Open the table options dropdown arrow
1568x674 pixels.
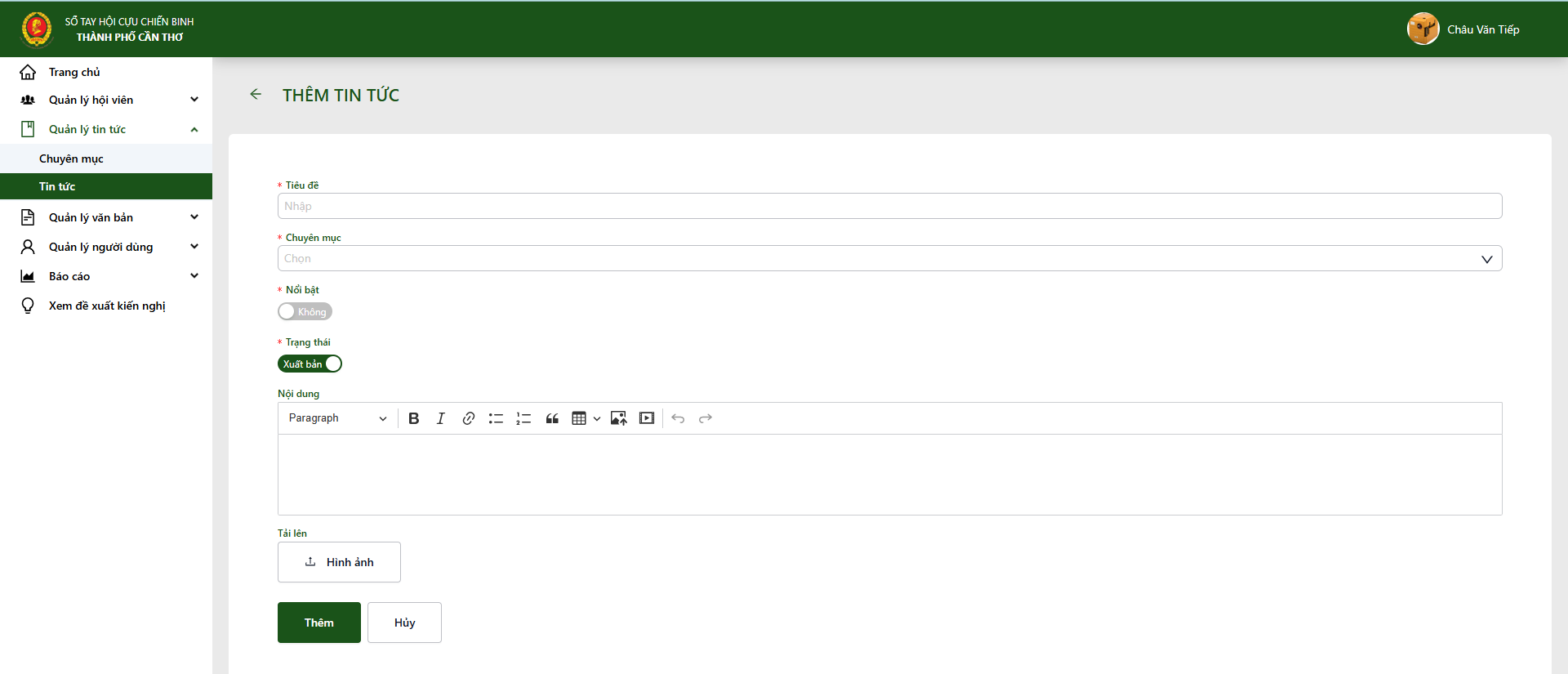597,418
